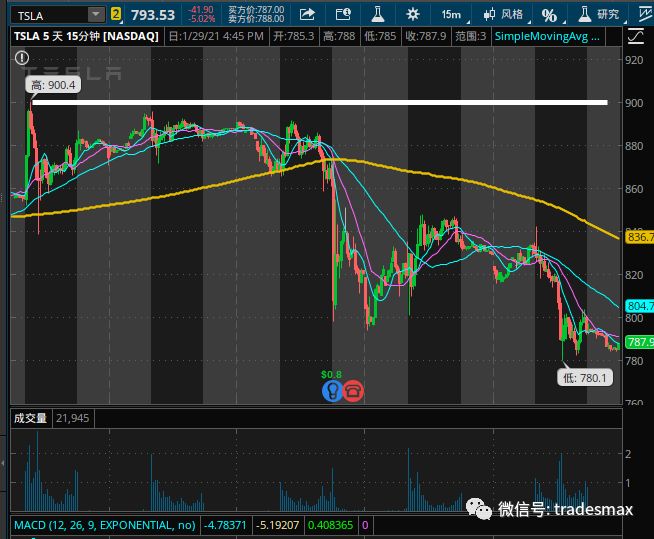Click the chart title TSLA 5天 15分钟 [NASDAQ]
This screenshot has width=654, height=539.
(x=86, y=36)
